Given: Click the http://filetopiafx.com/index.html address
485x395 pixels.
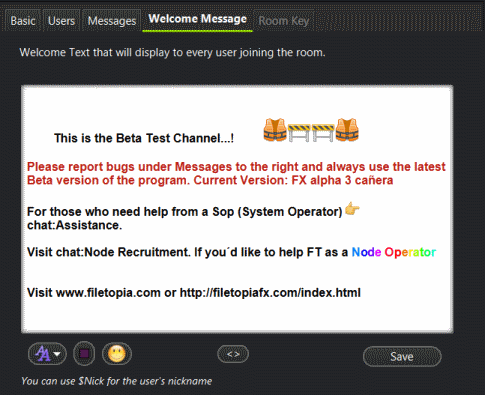Looking at the screenshot, I should (x=270, y=293).
